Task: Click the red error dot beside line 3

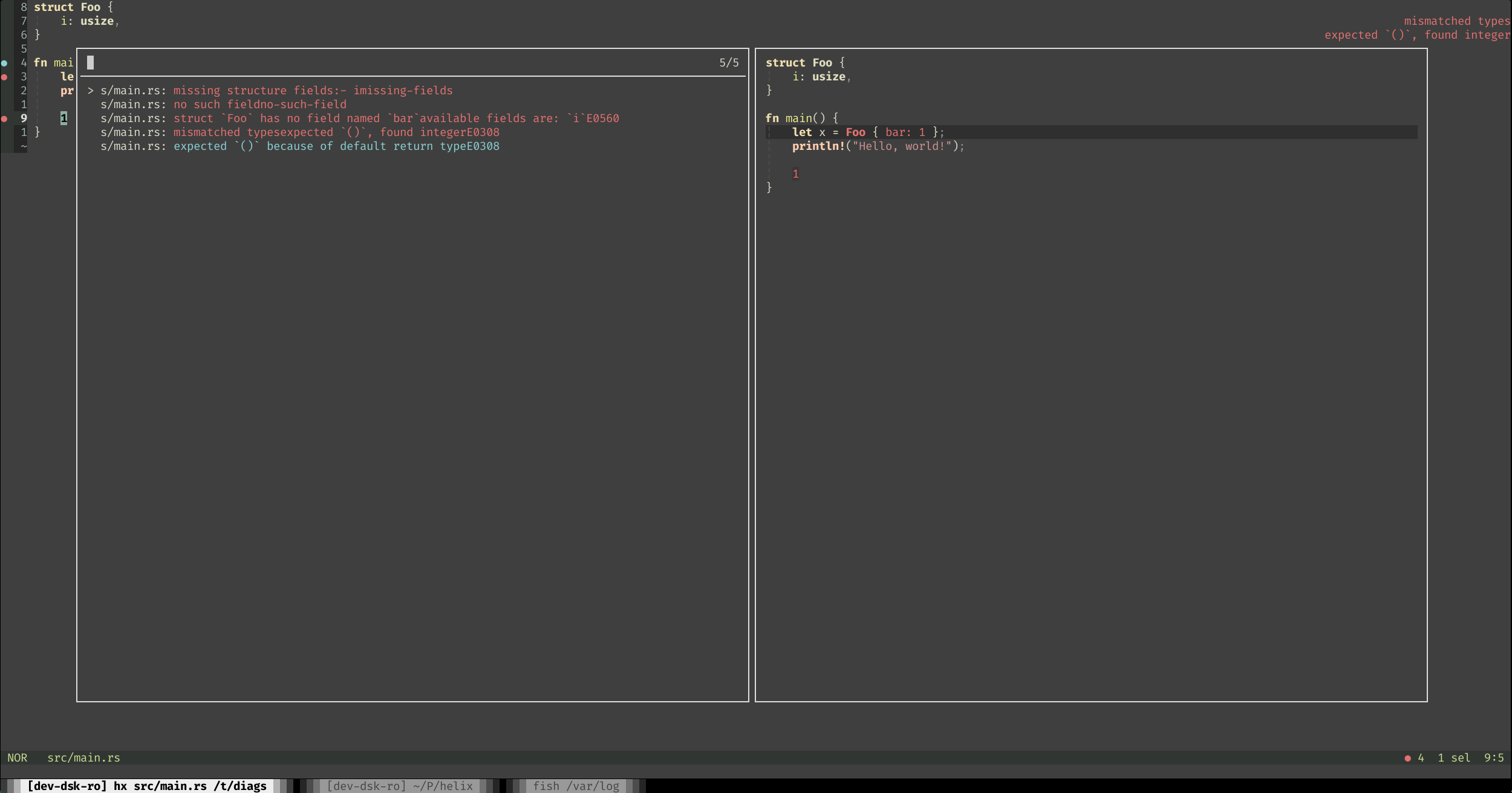Action: click(5, 76)
